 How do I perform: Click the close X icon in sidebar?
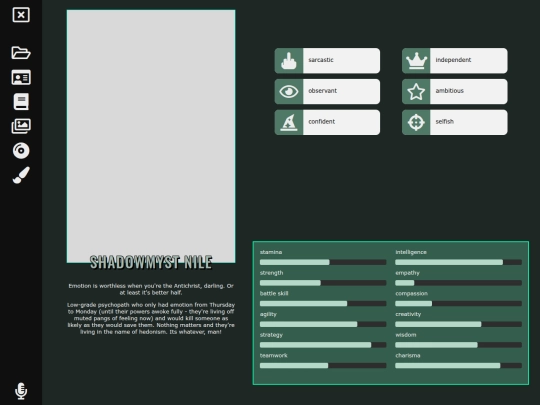click(x=21, y=15)
